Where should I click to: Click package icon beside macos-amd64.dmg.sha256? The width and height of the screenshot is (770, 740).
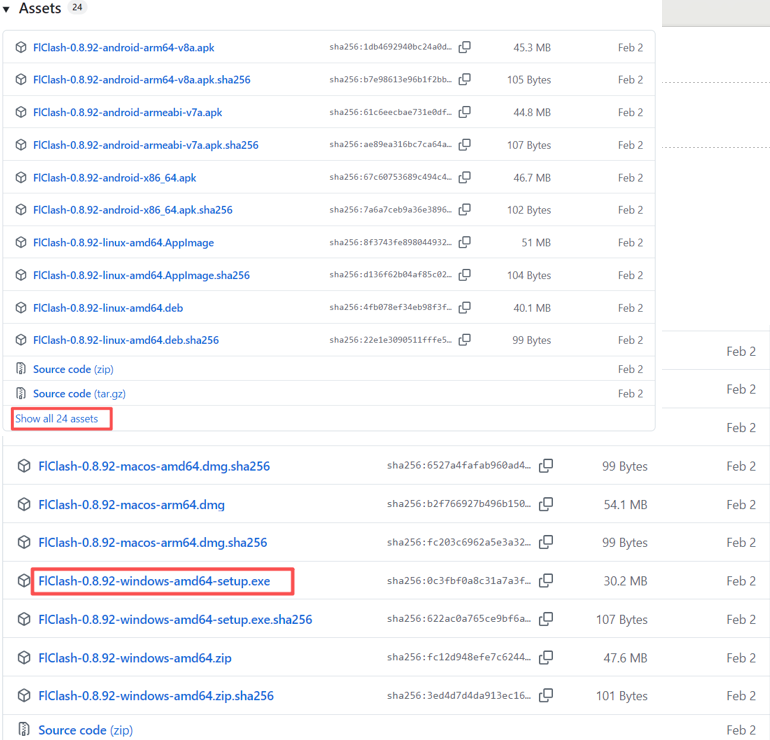24,466
